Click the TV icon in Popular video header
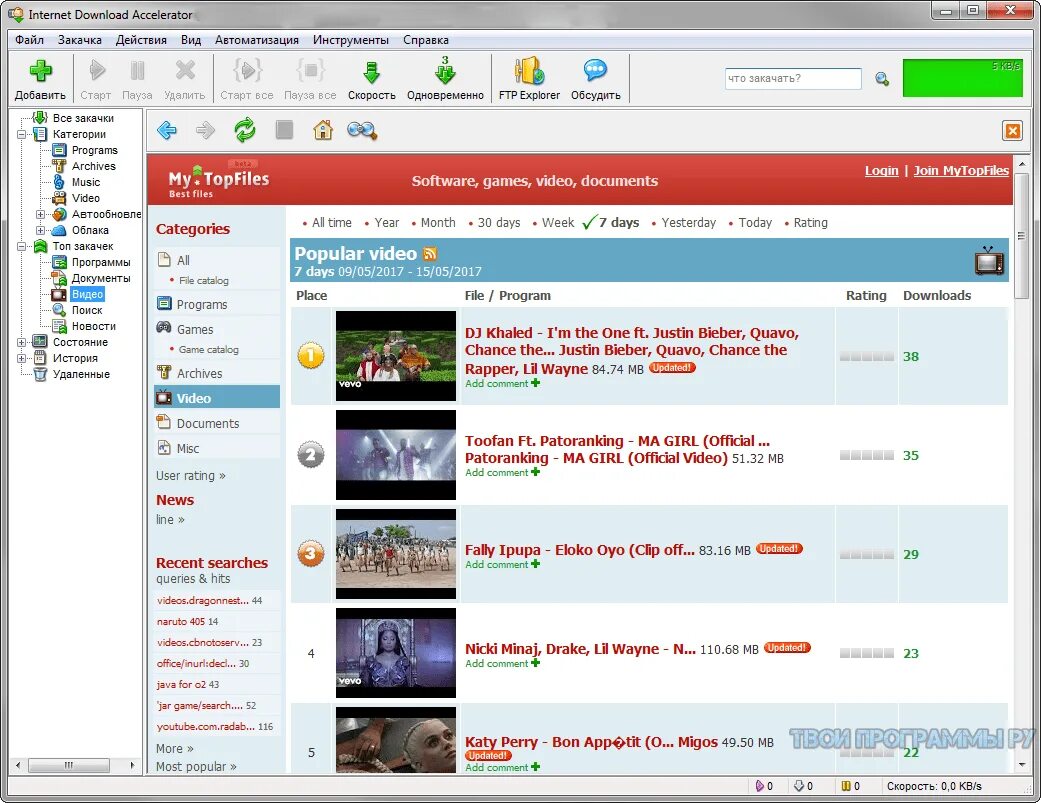Image resolution: width=1041 pixels, height=803 pixels. click(x=989, y=261)
